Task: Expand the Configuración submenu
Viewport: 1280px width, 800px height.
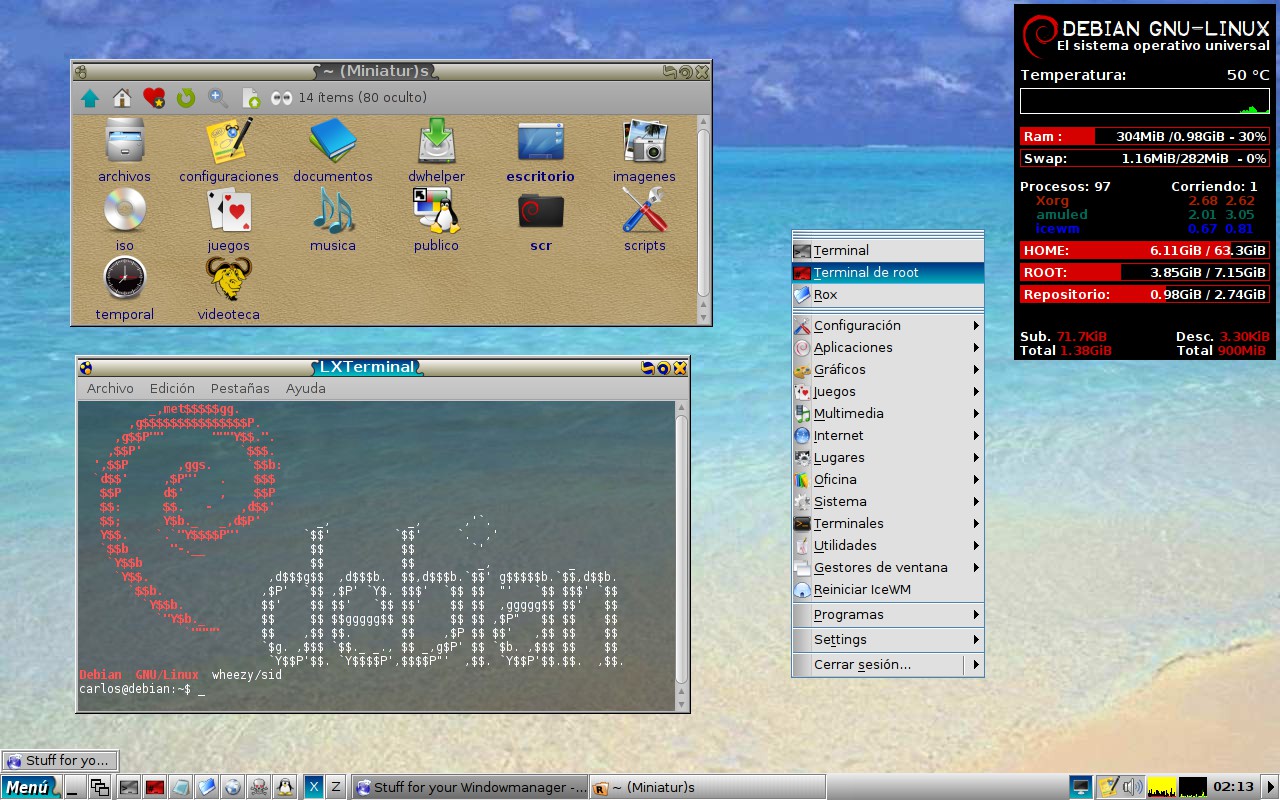Action: [x=888, y=325]
